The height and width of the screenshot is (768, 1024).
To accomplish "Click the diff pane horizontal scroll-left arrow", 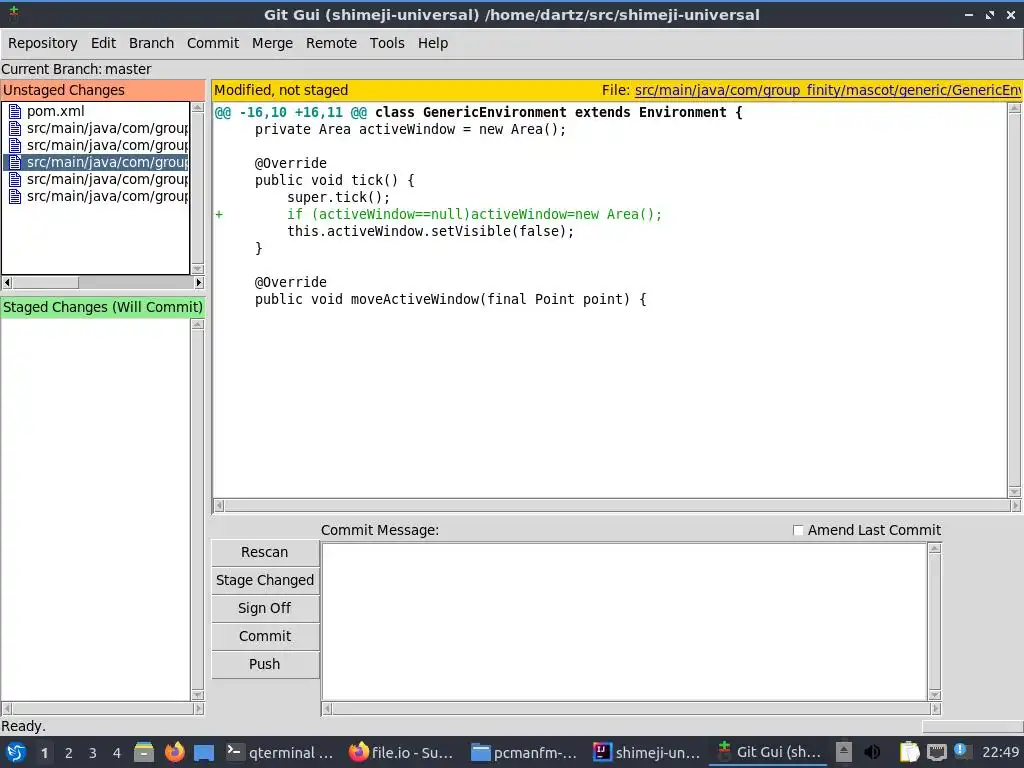I will (x=219, y=505).
